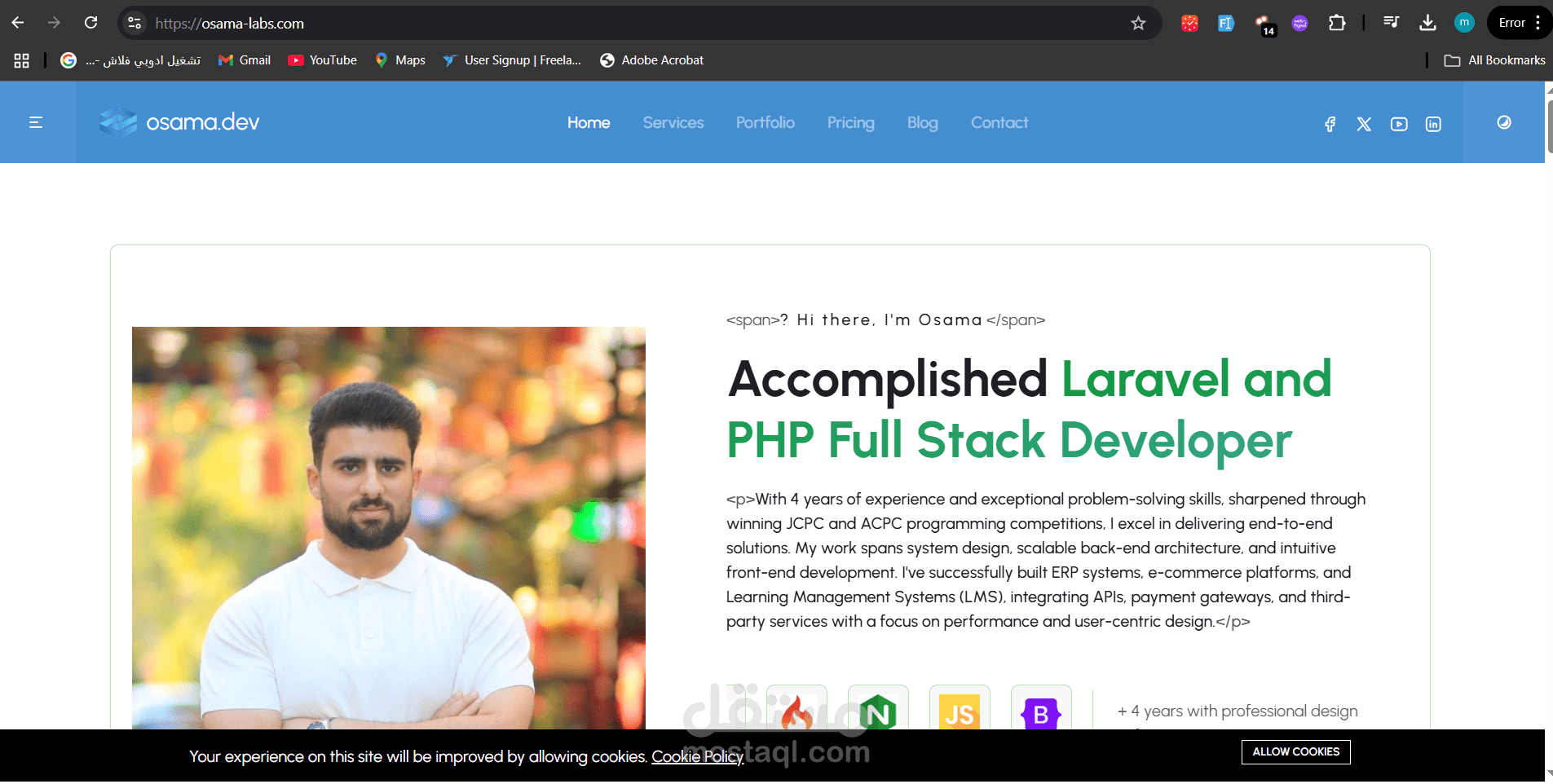Click the Error browser menu button
This screenshot has width=1553, height=784.
pyautogui.click(x=1520, y=23)
